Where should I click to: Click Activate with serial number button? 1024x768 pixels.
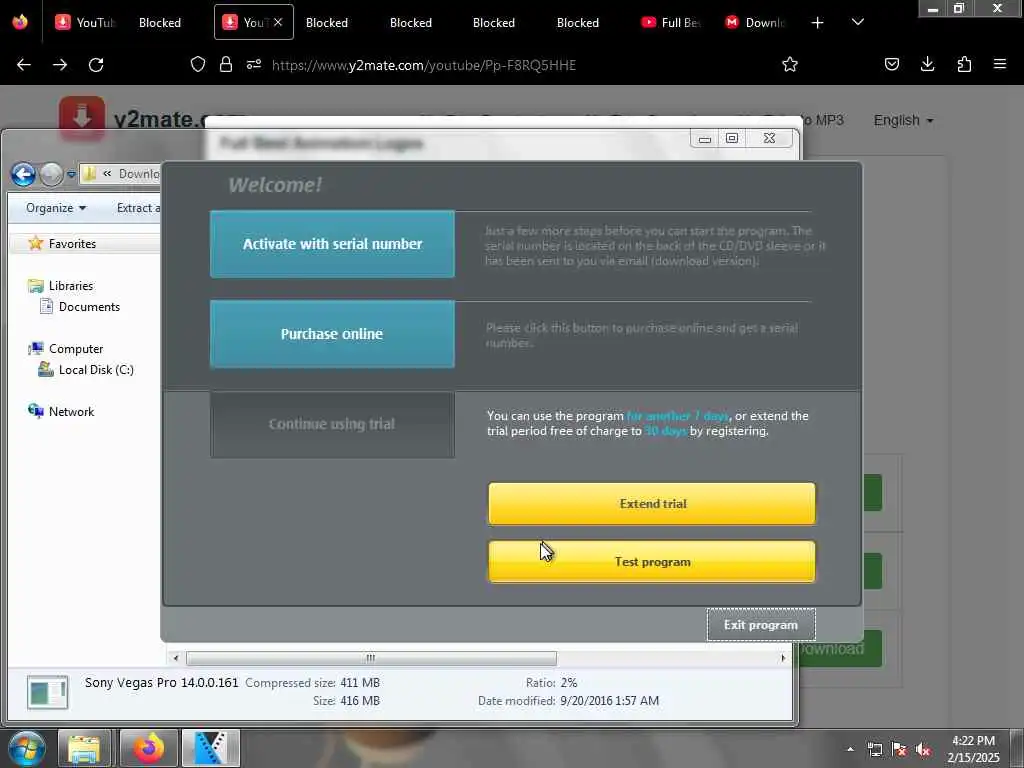[332, 244]
